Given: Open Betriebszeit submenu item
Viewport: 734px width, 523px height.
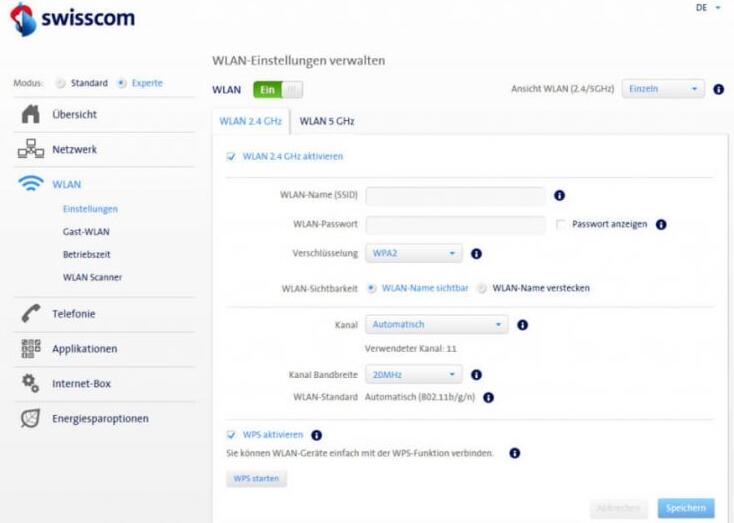Looking at the screenshot, I should [x=87, y=254].
